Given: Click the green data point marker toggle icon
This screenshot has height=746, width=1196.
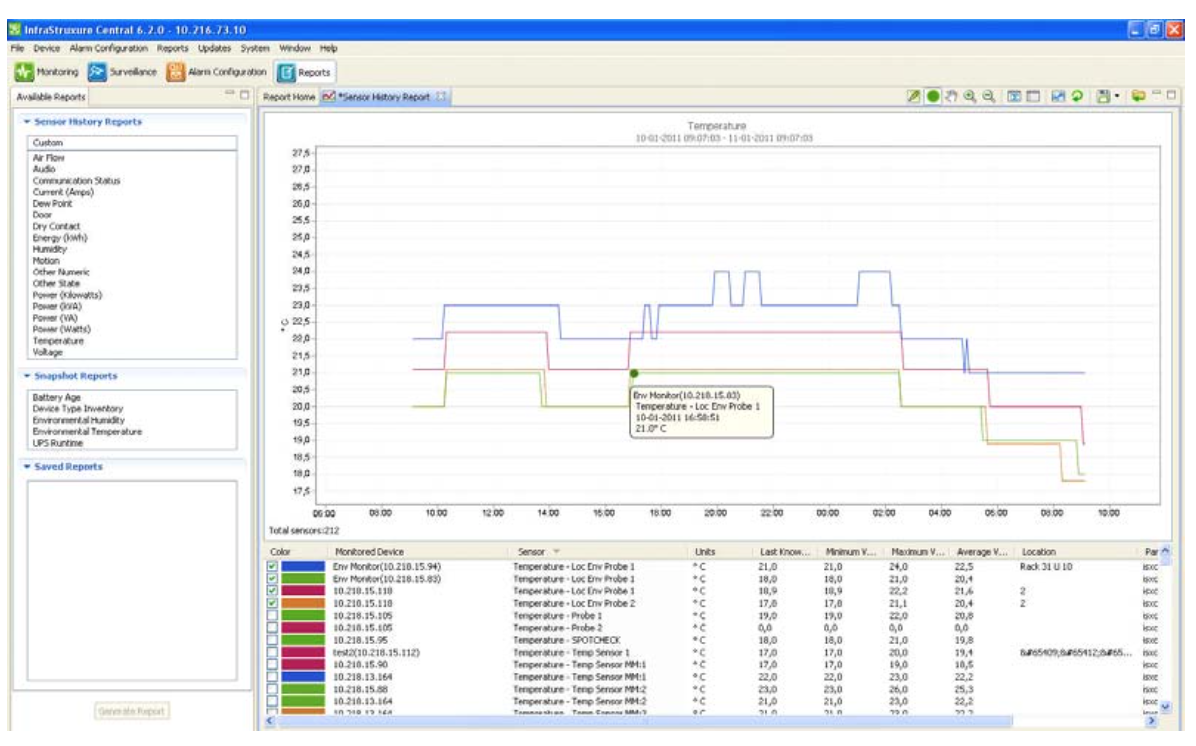Looking at the screenshot, I should click(932, 97).
